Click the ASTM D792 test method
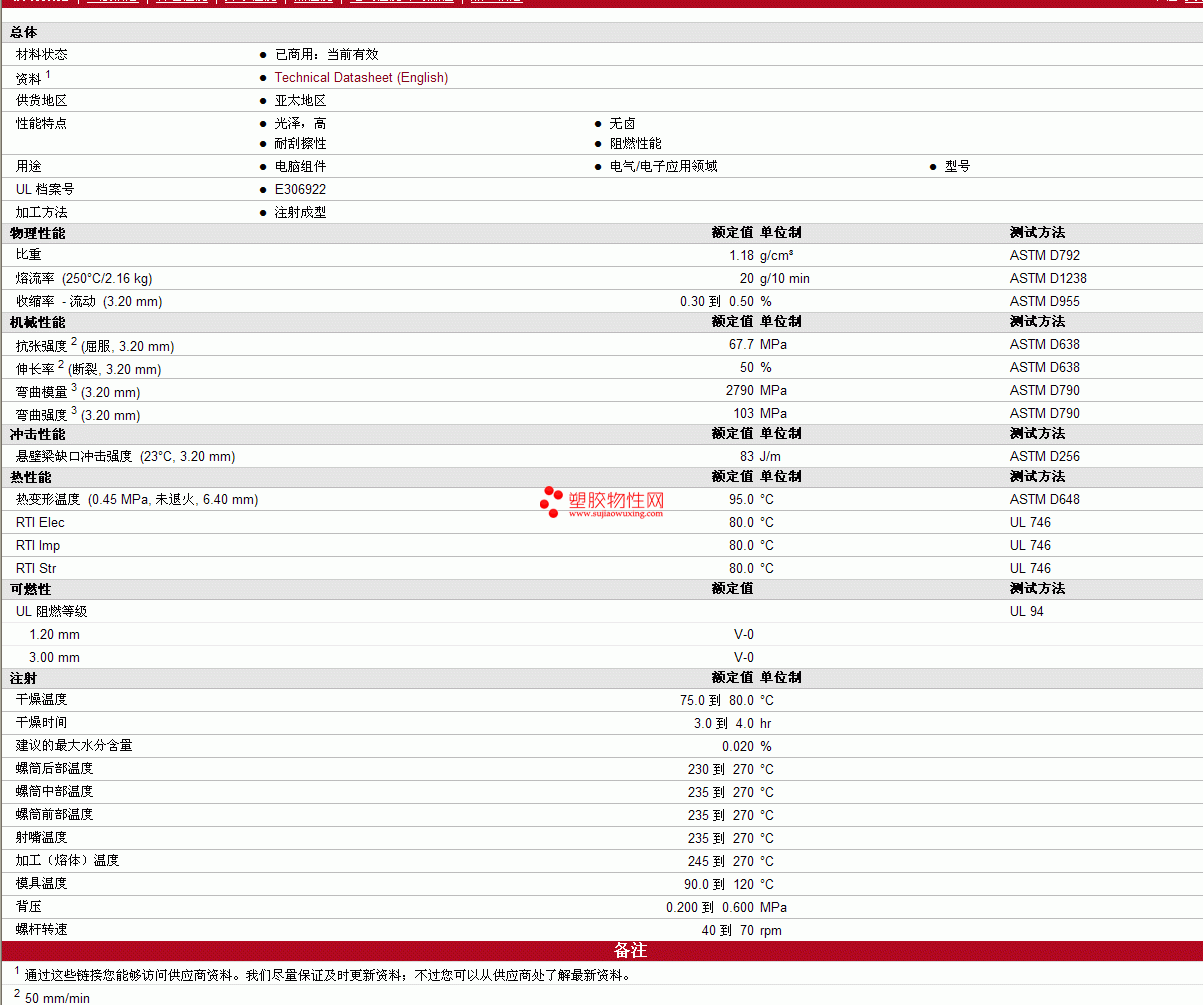Image resolution: width=1203 pixels, height=1005 pixels. 1045,256
